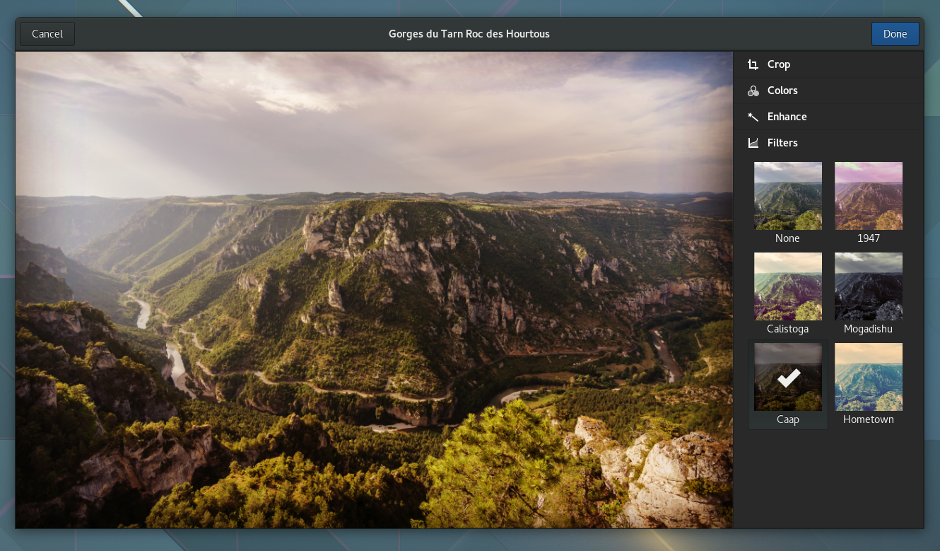Expand the Enhance section label
Image resolution: width=940 pixels, height=551 pixels.
click(x=787, y=117)
